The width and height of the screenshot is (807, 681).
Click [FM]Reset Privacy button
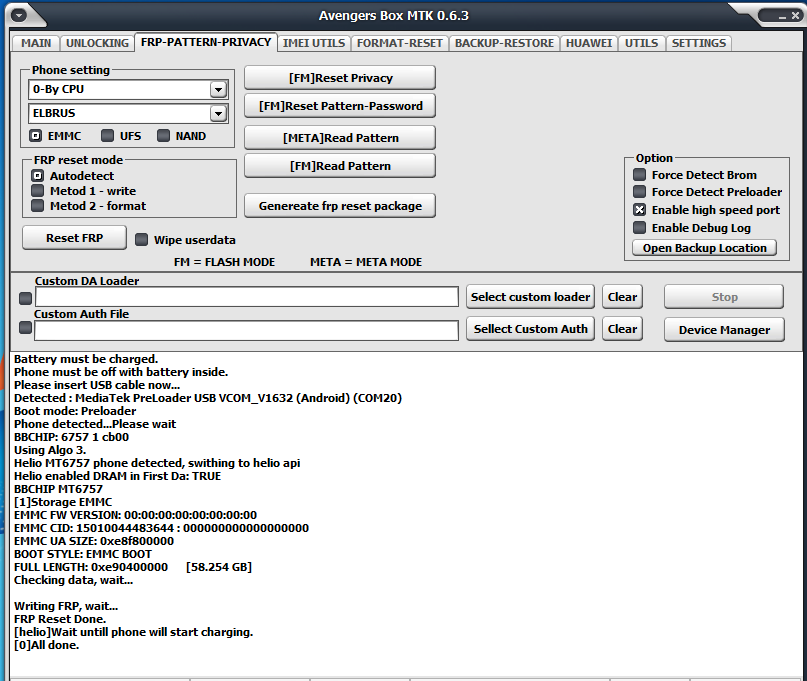pos(340,78)
